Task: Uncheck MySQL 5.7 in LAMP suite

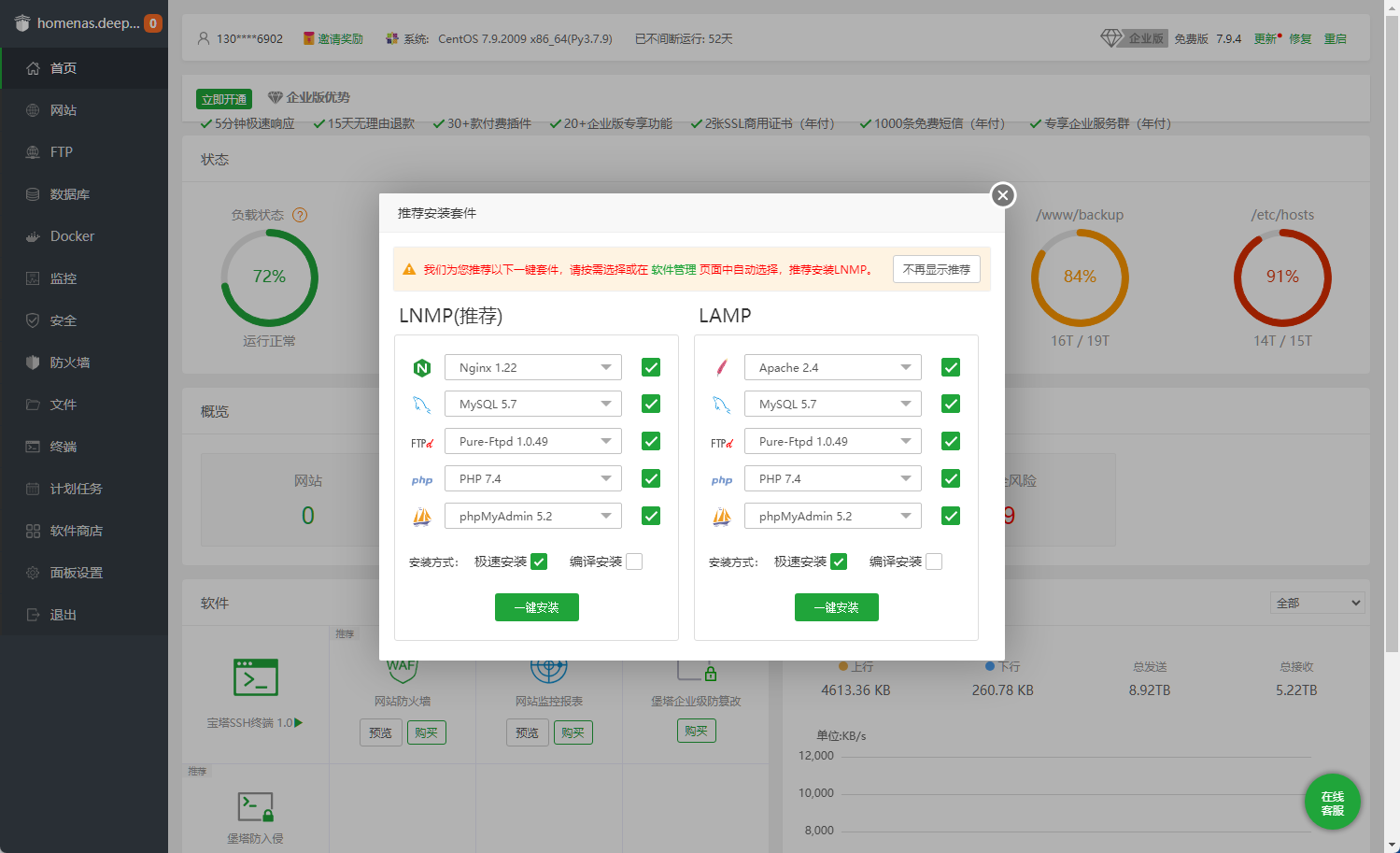Action: (x=951, y=404)
